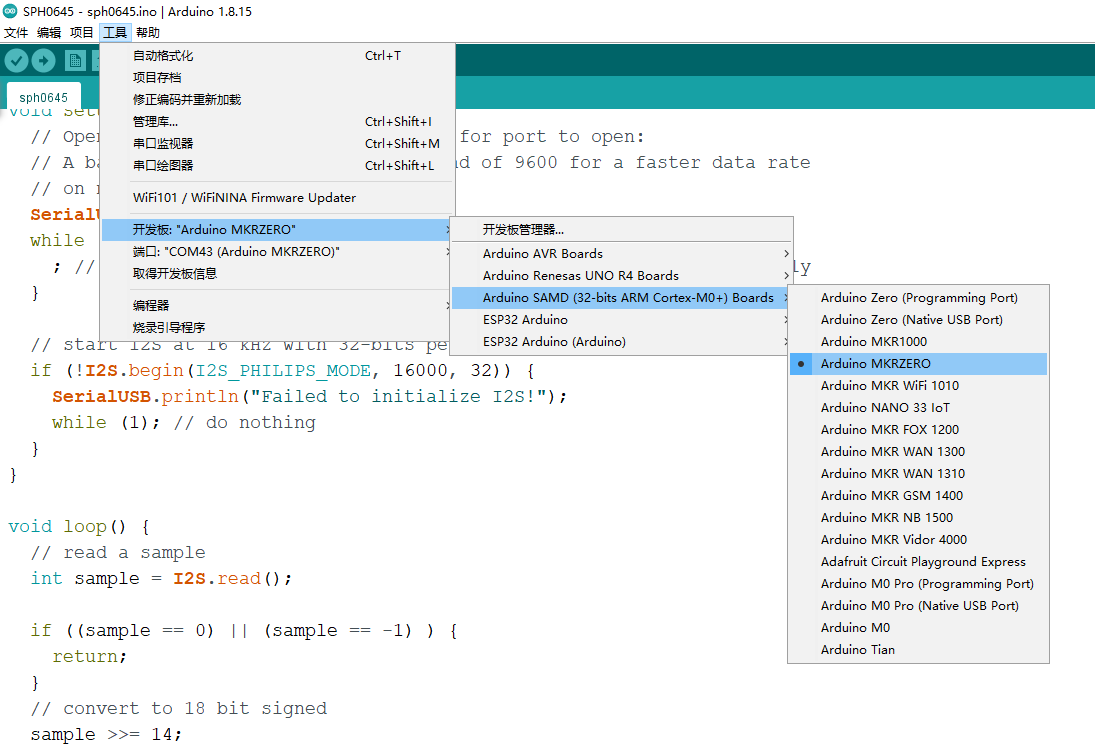Expand the 编程器 programmer submenu
The height and width of the screenshot is (745, 1095).
[277, 305]
